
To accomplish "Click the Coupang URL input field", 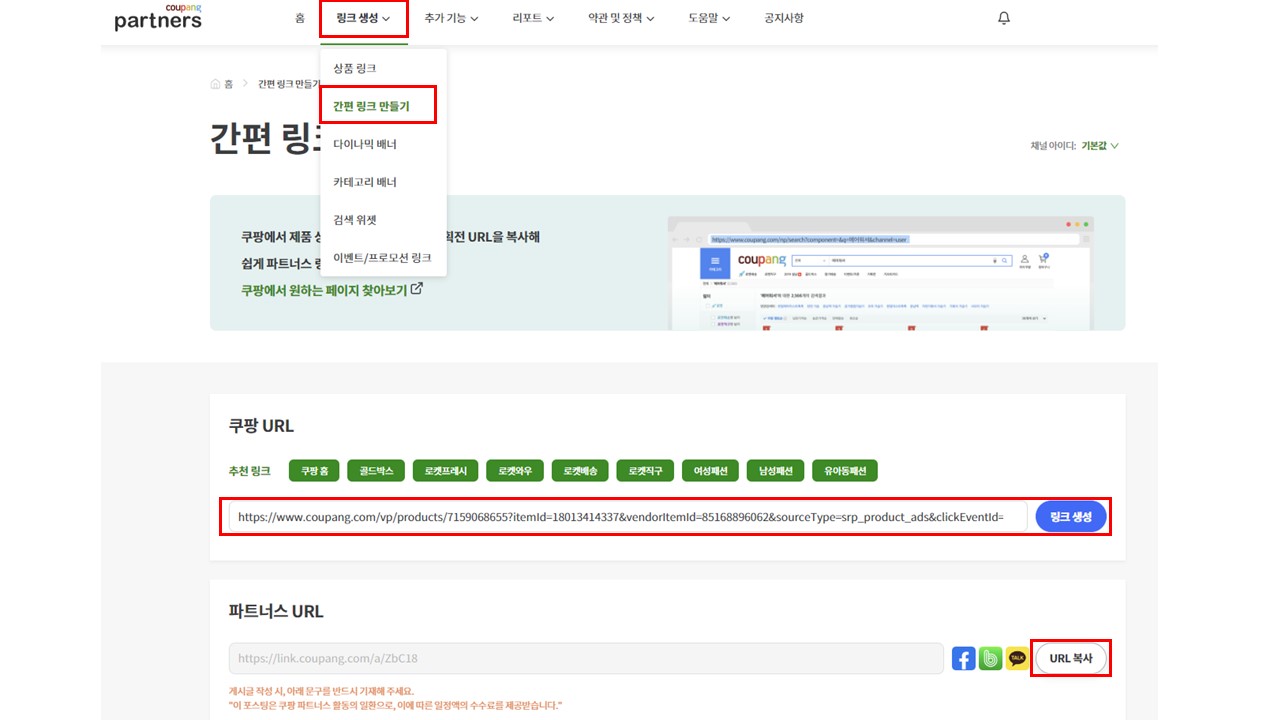I will point(628,517).
